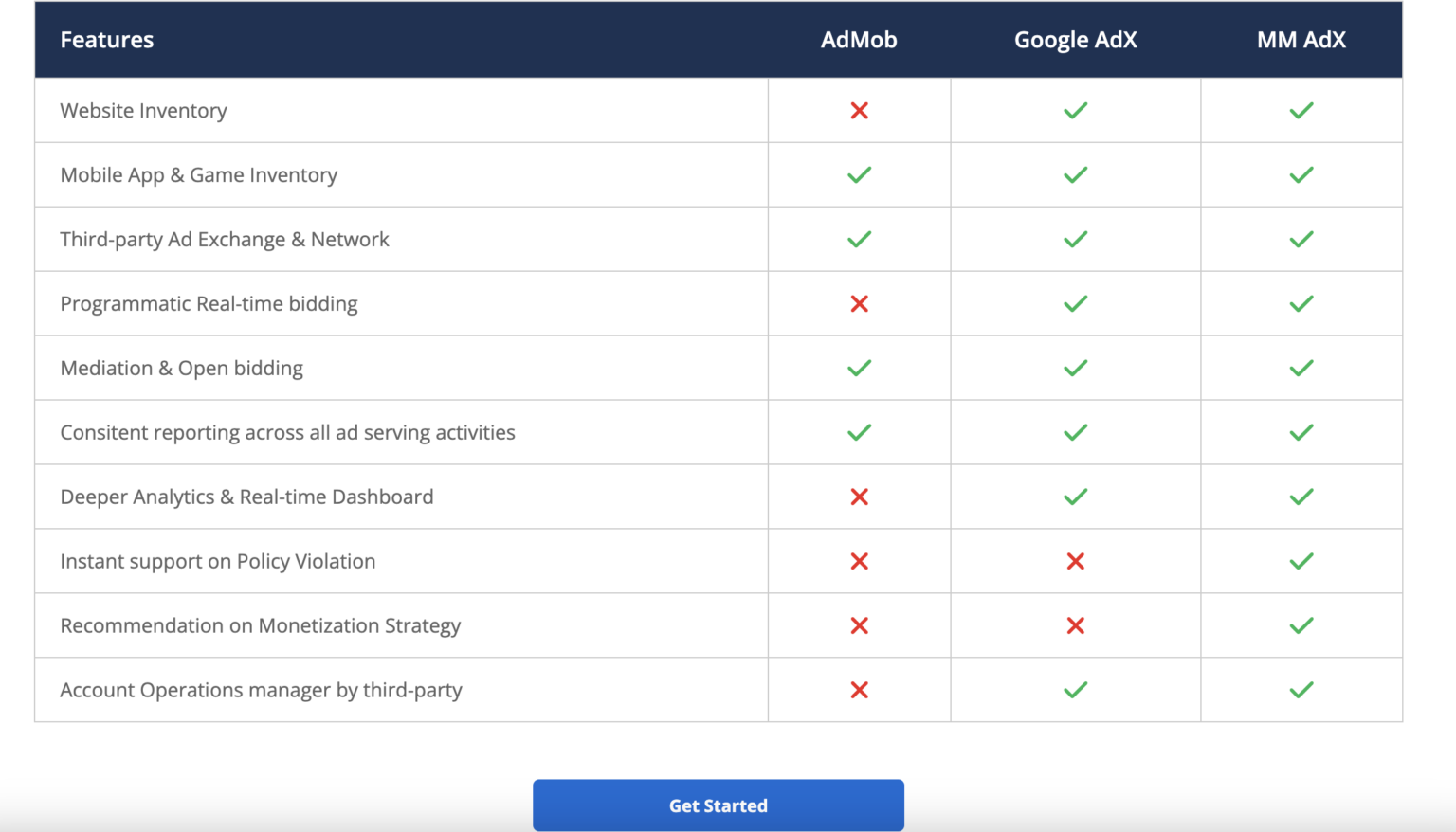Click the red cross under AdMob for Programmatic Real-time bidding
Screen dimensions: 1456x832
point(859,303)
